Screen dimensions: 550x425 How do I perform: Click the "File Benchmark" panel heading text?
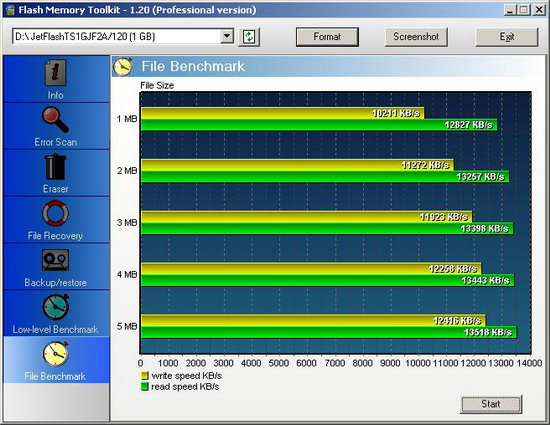(193, 66)
